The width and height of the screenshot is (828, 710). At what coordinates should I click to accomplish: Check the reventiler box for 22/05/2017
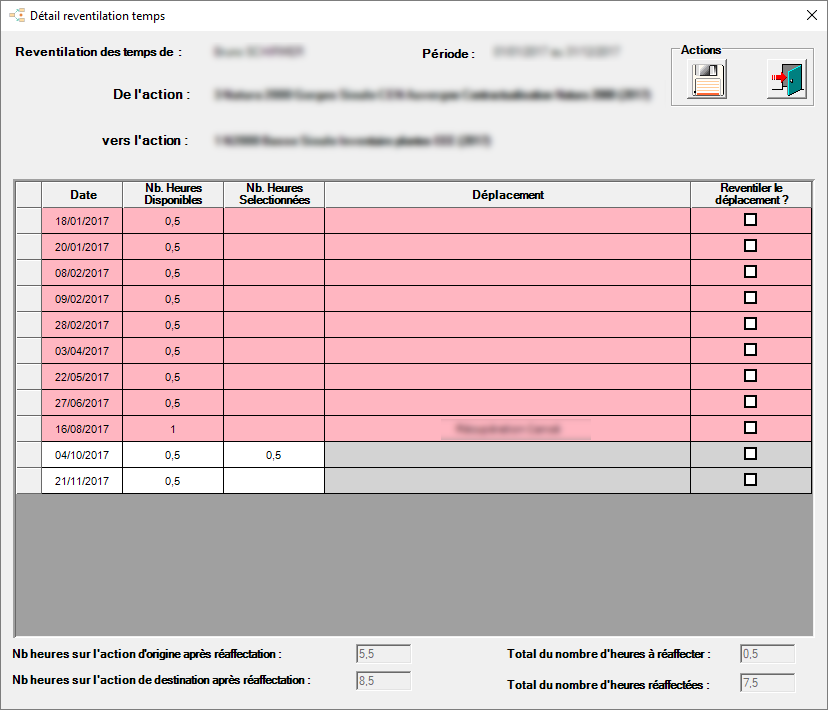click(x=750, y=376)
